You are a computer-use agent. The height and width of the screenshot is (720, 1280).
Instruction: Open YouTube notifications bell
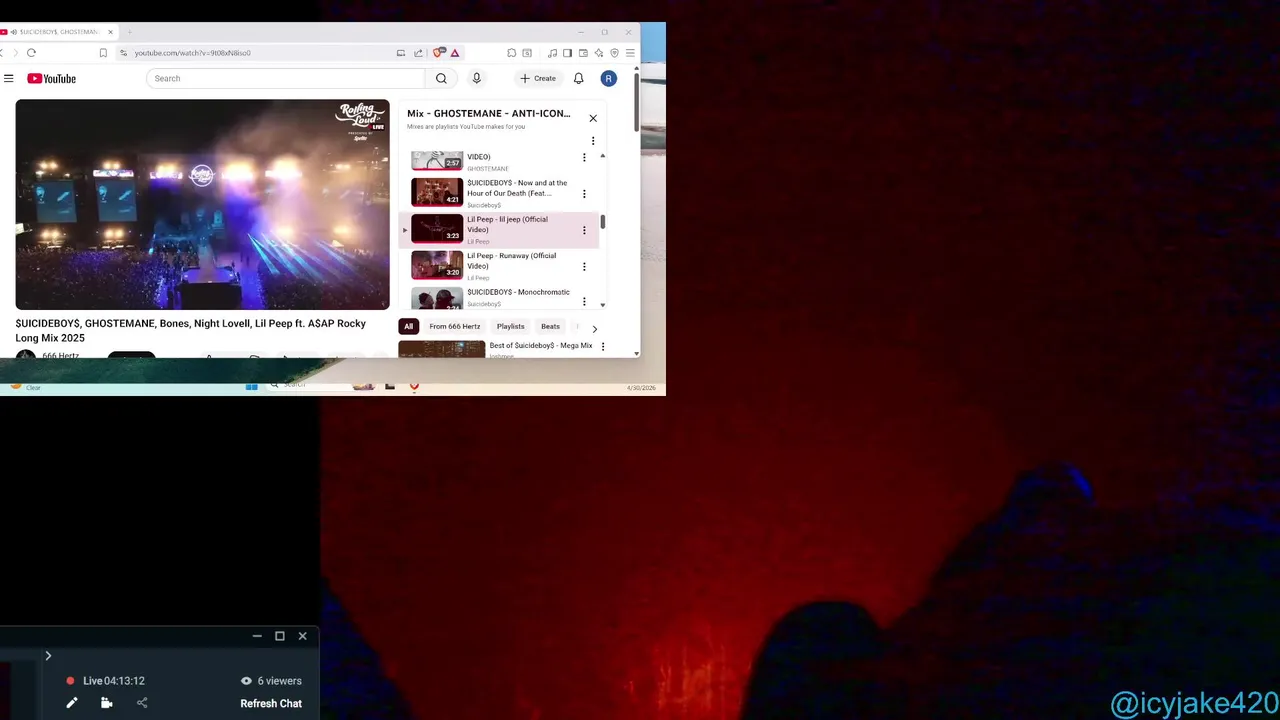[578, 78]
